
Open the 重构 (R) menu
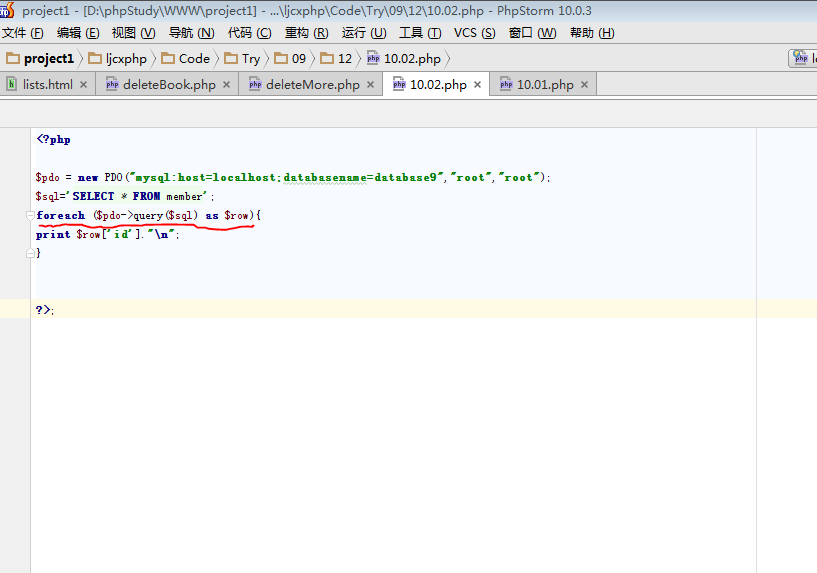pos(306,33)
